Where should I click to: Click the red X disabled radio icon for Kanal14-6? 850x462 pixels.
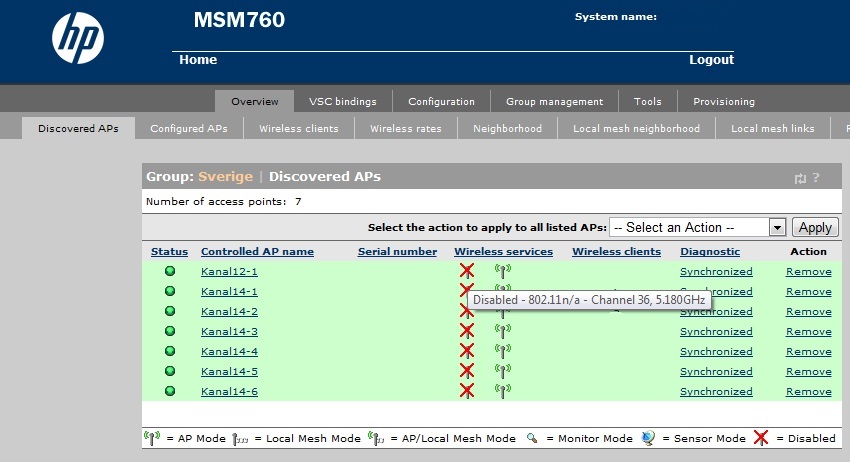(x=467, y=390)
